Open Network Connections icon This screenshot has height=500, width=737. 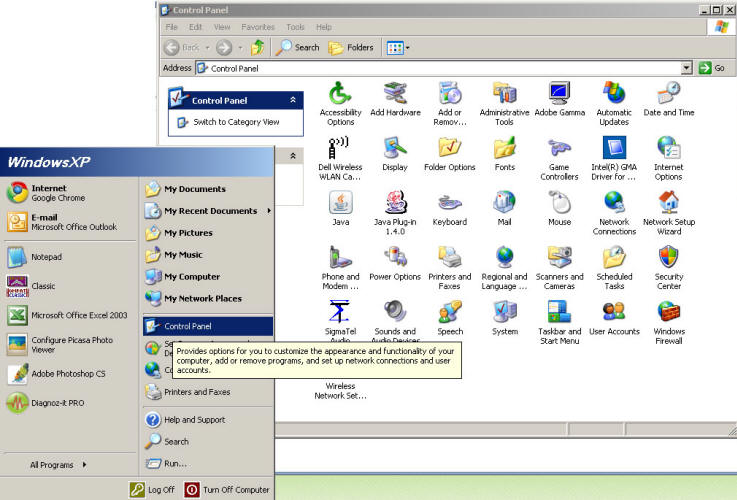pyautogui.click(x=614, y=203)
